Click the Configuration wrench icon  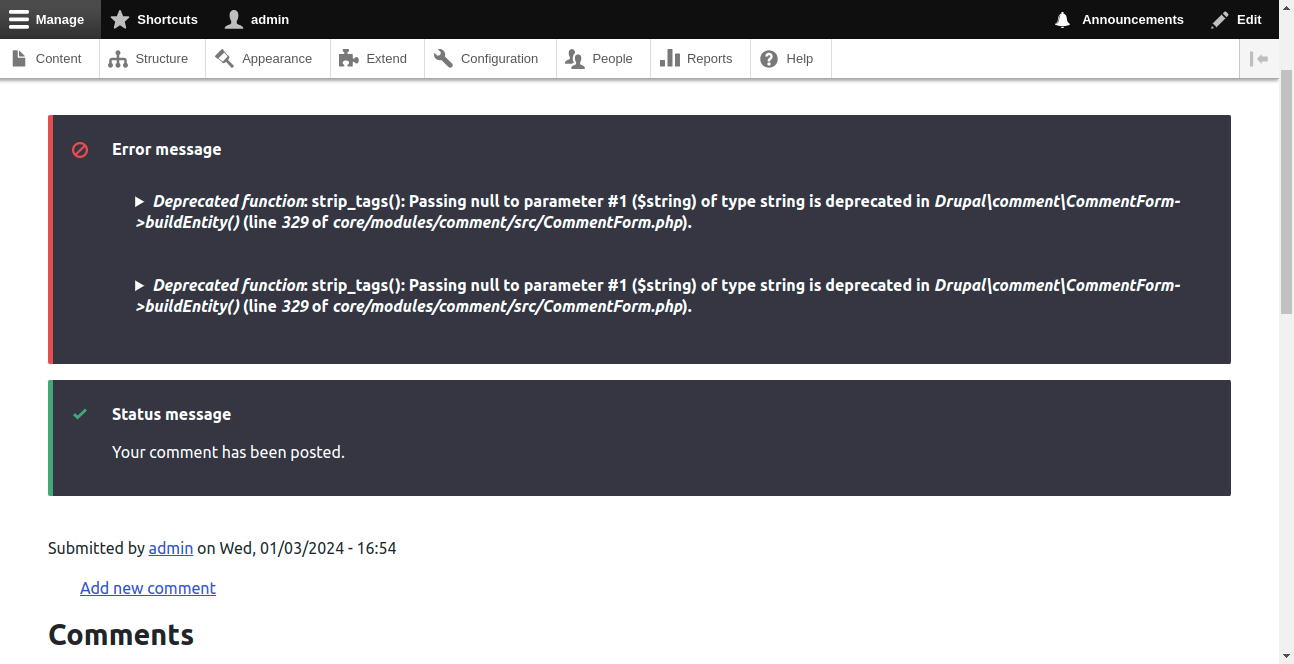tap(443, 58)
